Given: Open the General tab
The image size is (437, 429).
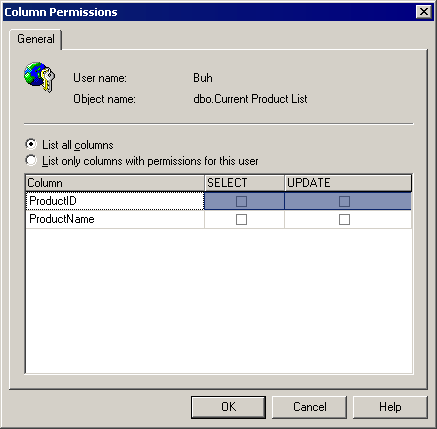Looking at the screenshot, I should pyautogui.click(x=36, y=39).
